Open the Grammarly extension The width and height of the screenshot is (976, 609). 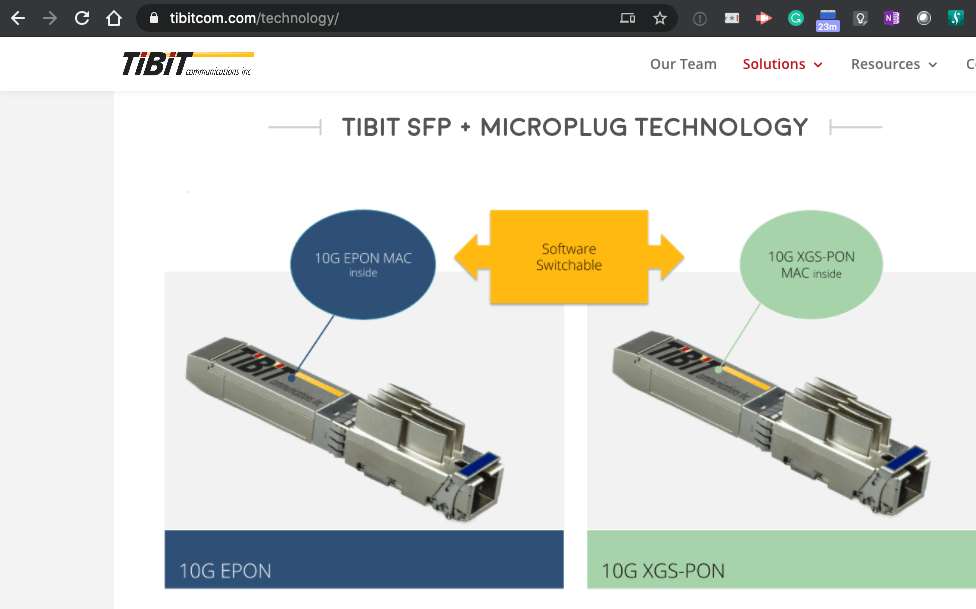coord(795,17)
